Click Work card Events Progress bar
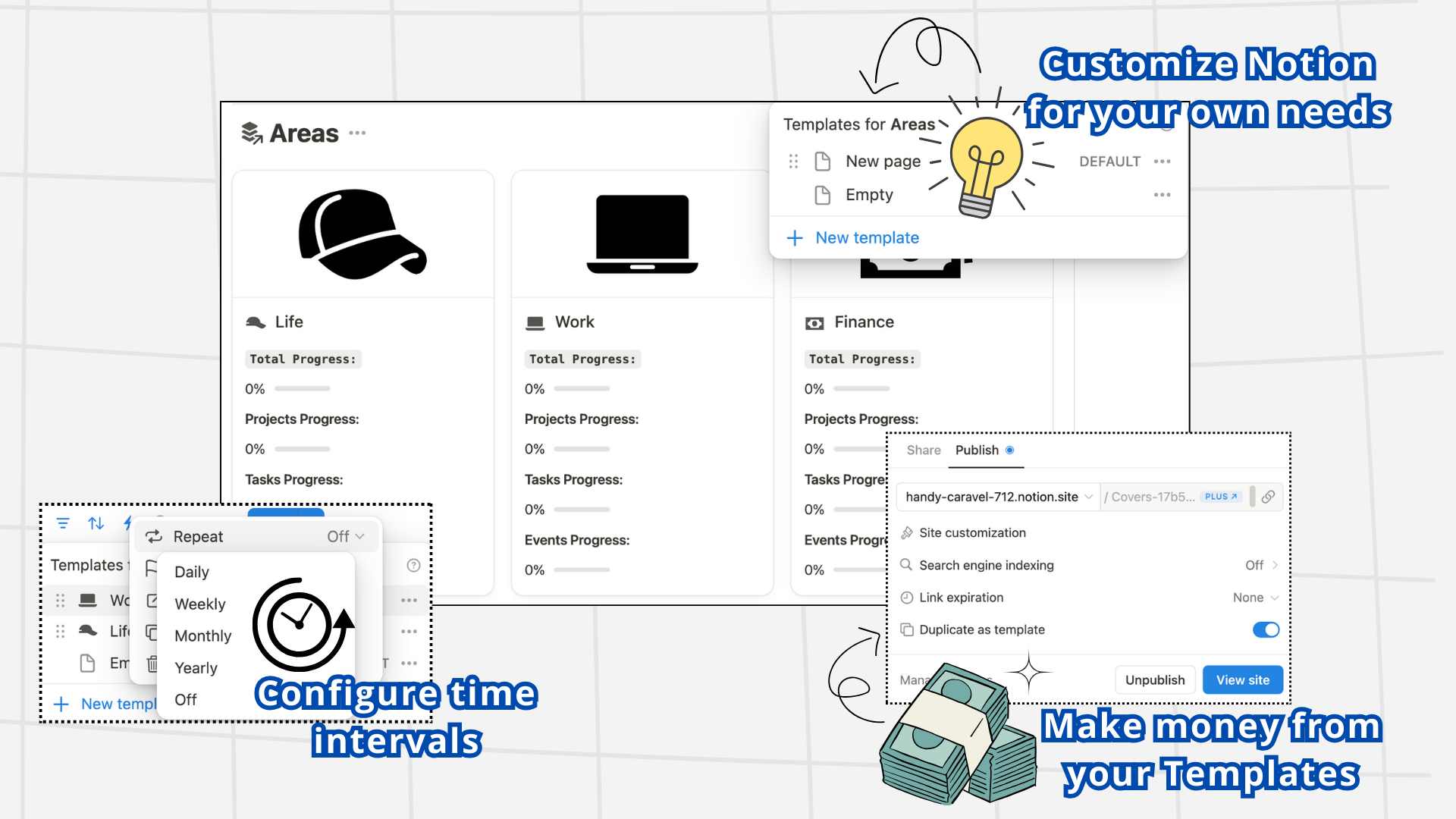This screenshot has width=1456, height=819. (582, 570)
